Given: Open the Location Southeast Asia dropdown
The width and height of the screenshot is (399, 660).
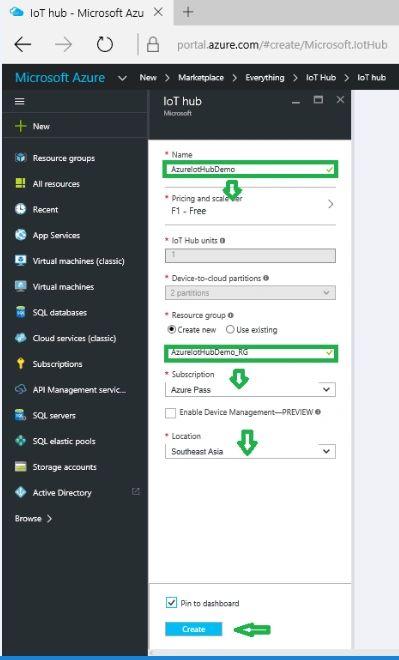Looking at the screenshot, I should pyautogui.click(x=250, y=451).
